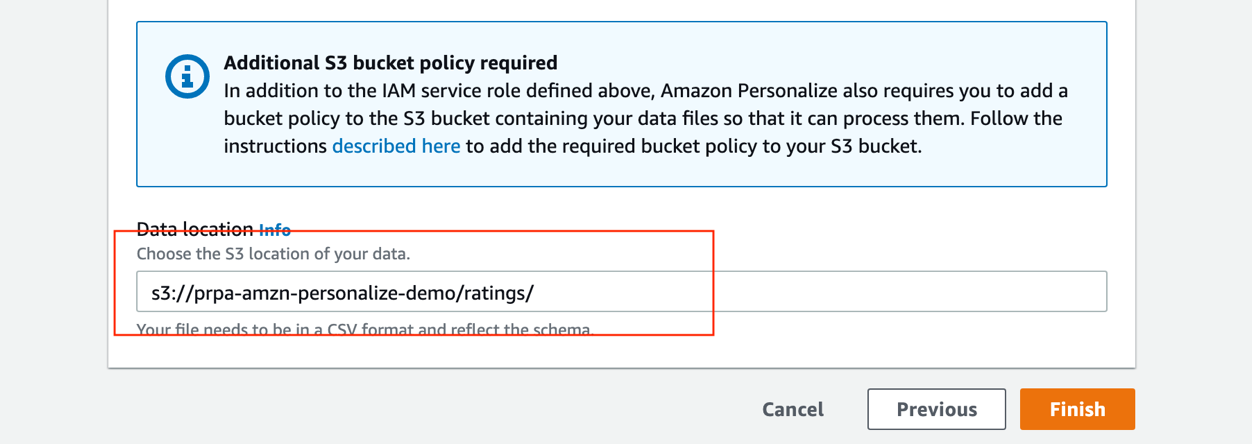Image resolution: width=1252 pixels, height=444 pixels.
Task: Click the bucket policy alert body text
Action: click(x=646, y=118)
